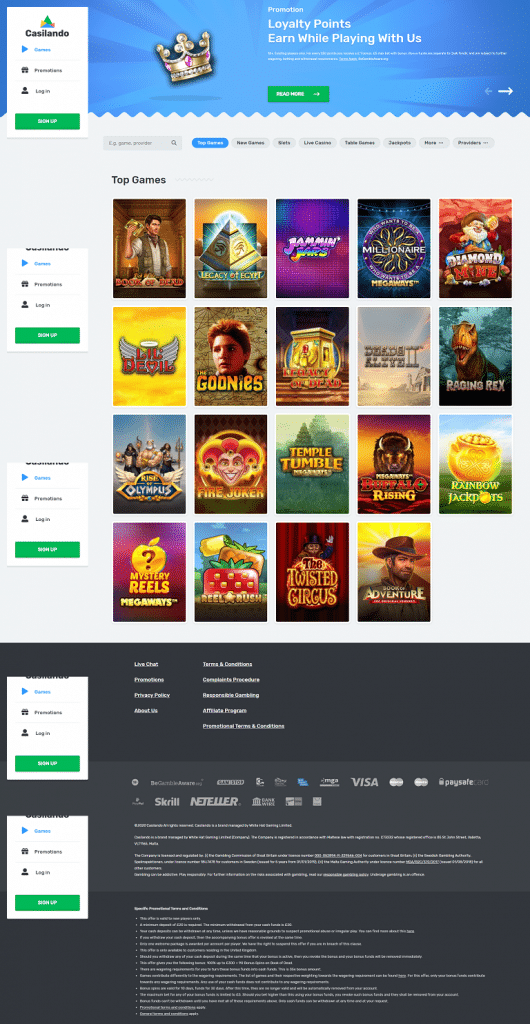Switch to the Jackpots tab
This screenshot has width=530, height=1024.
[x=399, y=142]
